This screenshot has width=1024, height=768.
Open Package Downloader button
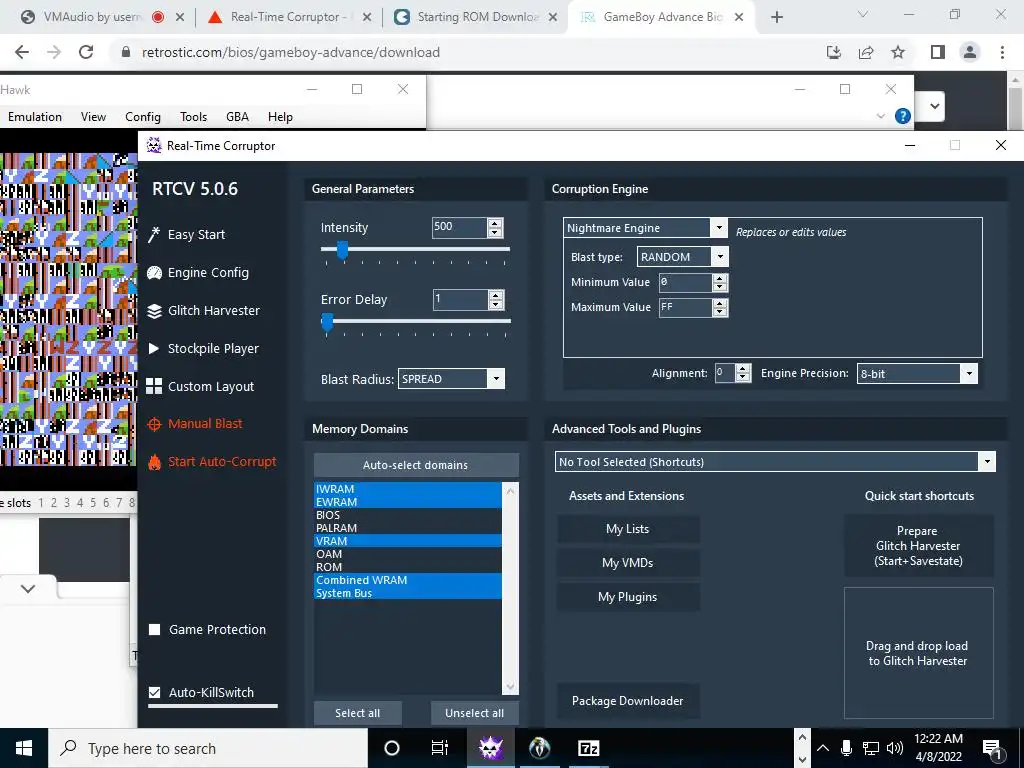click(x=628, y=701)
